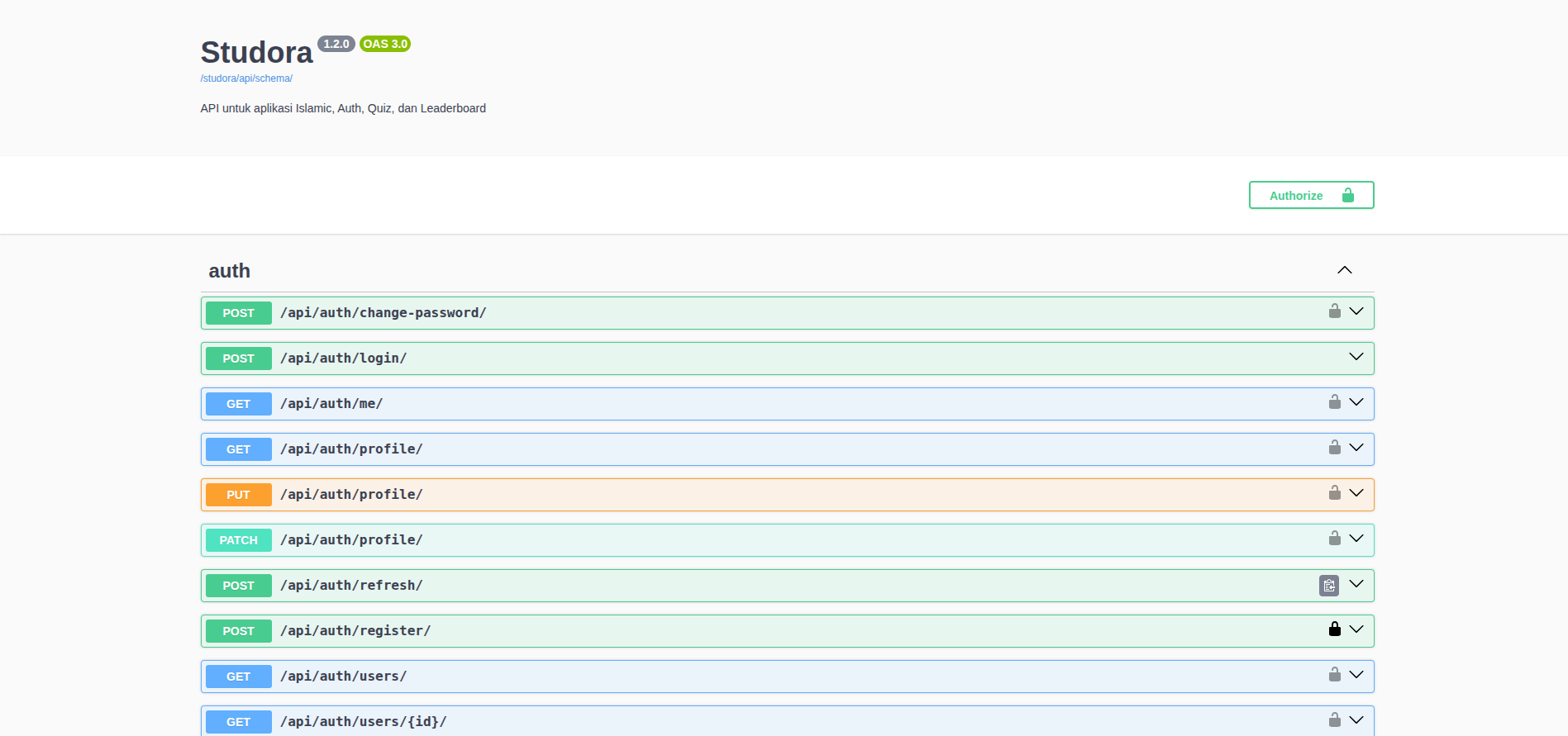This screenshot has height=736, width=1568.
Task: Click the /api/auth/me/ path text
Action: point(331,404)
